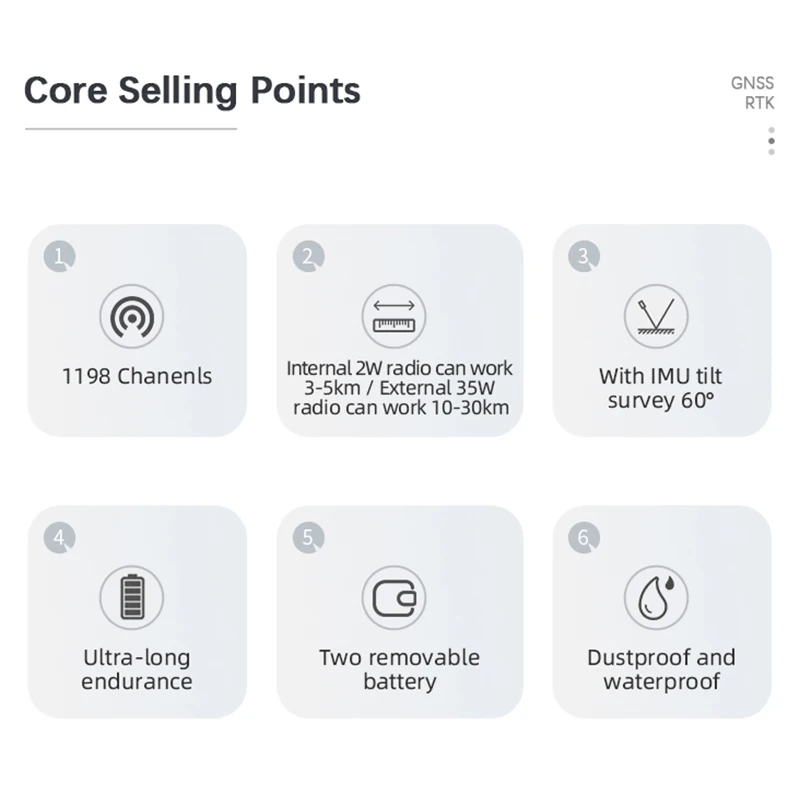The width and height of the screenshot is (800, 800).
Task: Click the waterproof droplet icon
Action: 656,597
